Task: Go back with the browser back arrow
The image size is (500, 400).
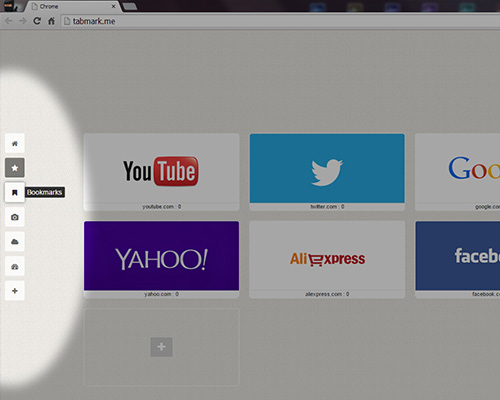Action: pos(9,21)
